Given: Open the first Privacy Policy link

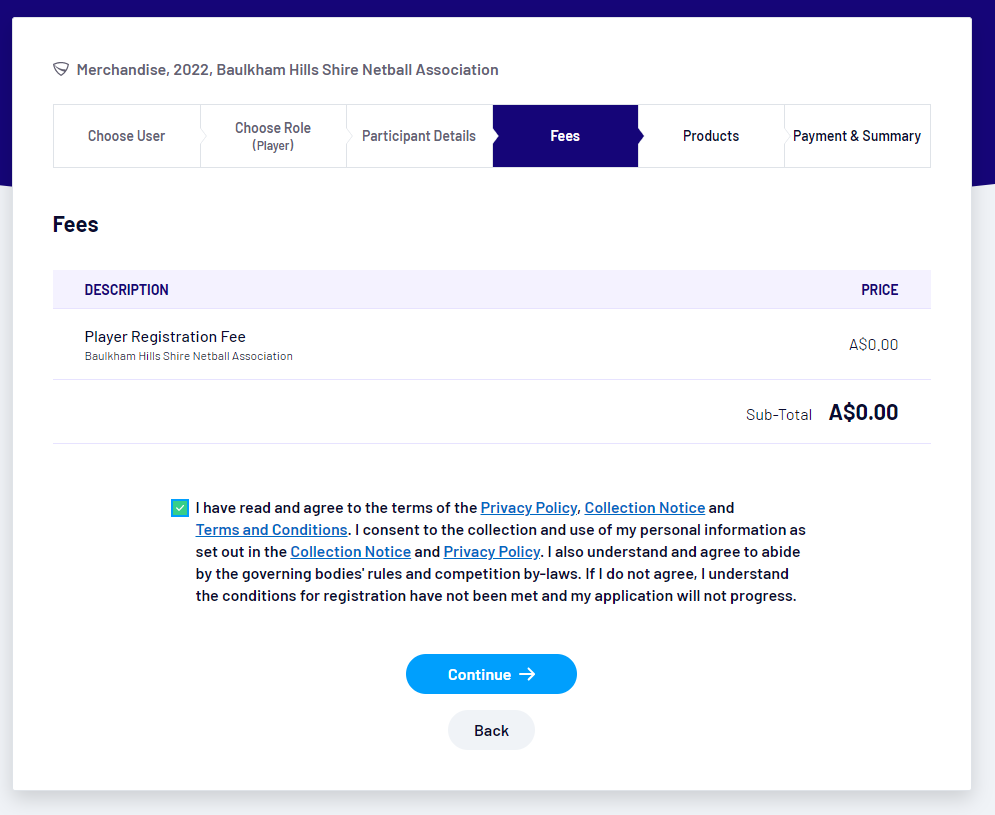Looking at the screenshot, I should (529, 508).
